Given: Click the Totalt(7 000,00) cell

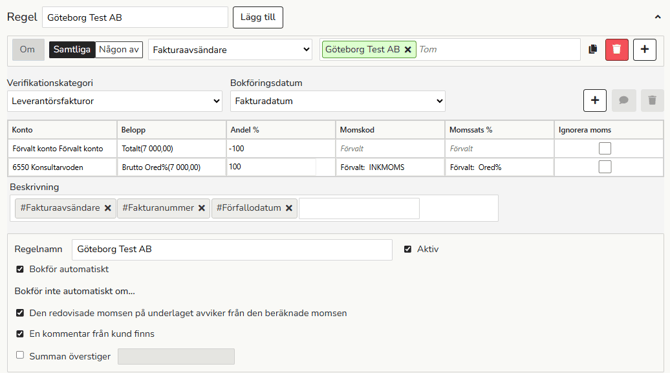Looking at the screenshot, I should 171,148.
